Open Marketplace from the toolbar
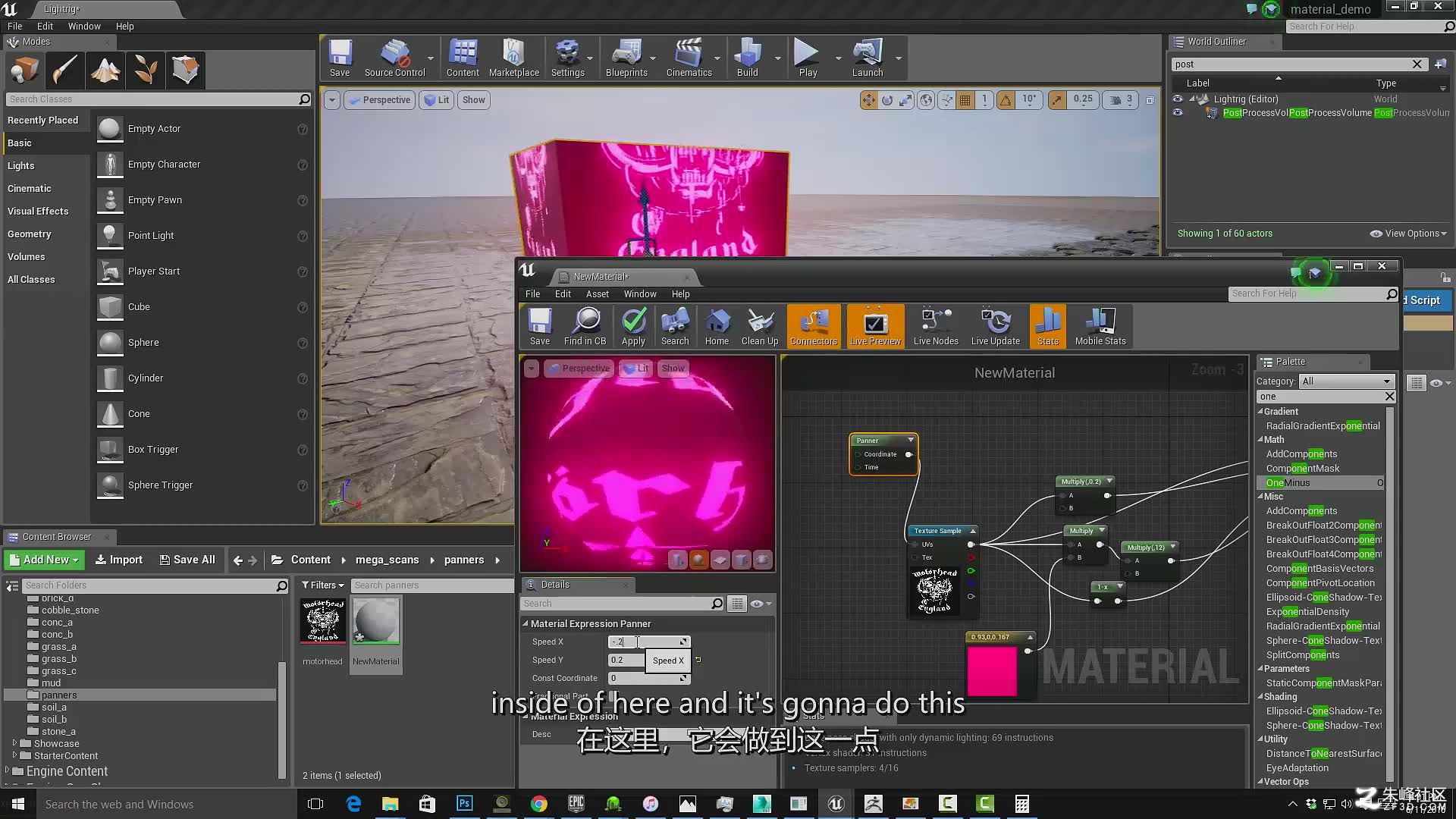 pos(514,58)
